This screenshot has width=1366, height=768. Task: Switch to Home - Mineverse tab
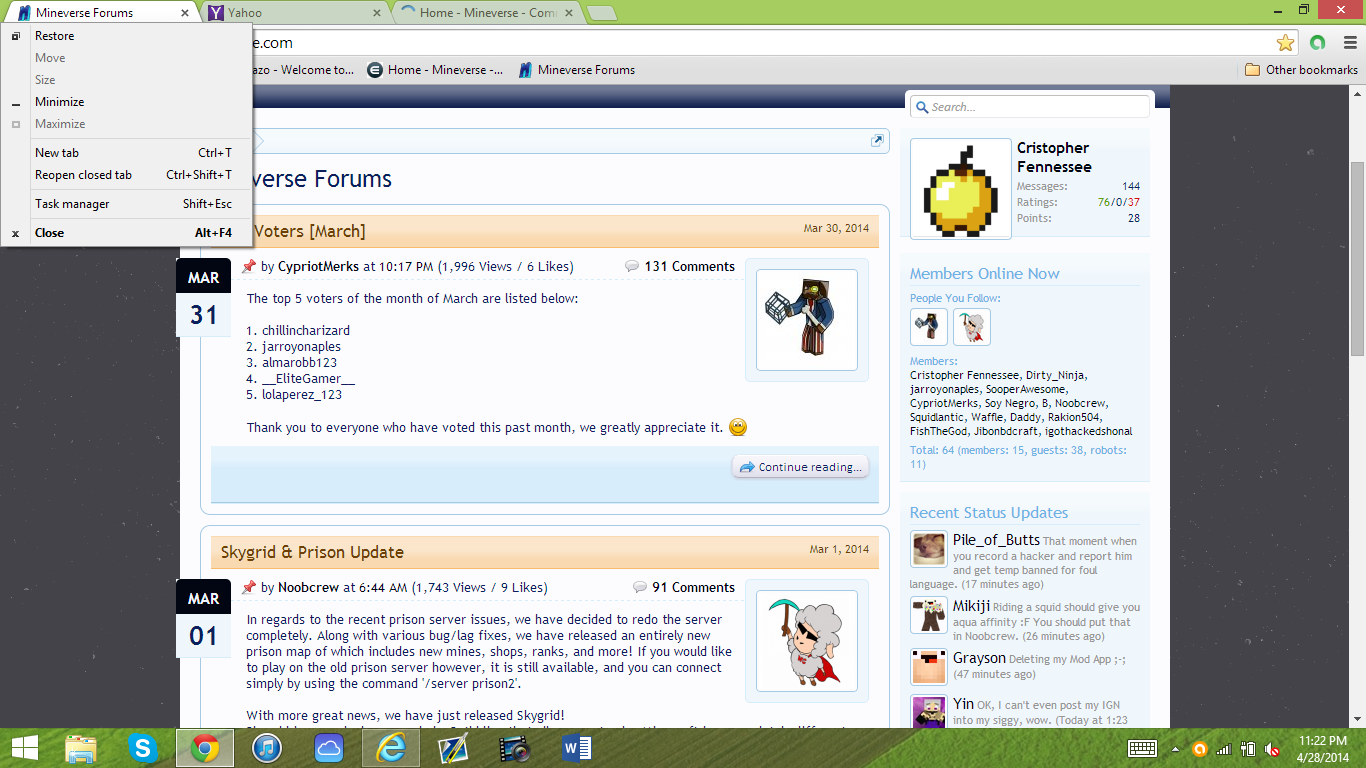pyautogui.click(x=487, y=13)
